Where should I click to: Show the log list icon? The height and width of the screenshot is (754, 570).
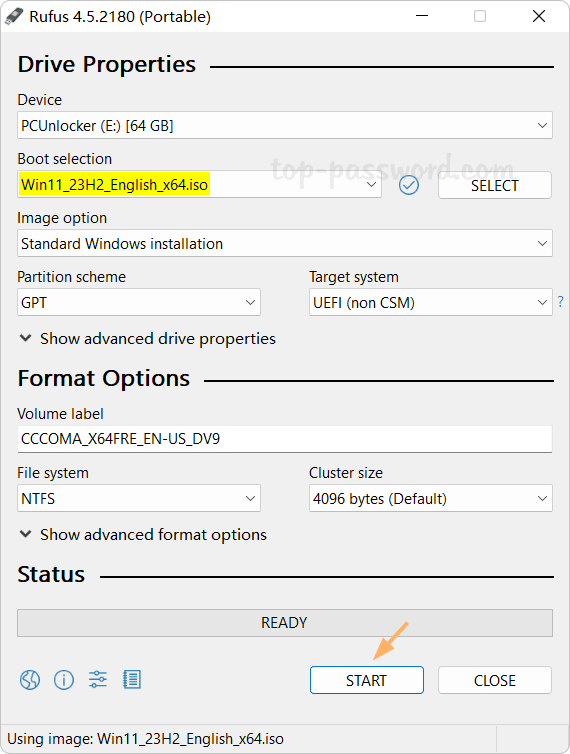click(132, 679)
